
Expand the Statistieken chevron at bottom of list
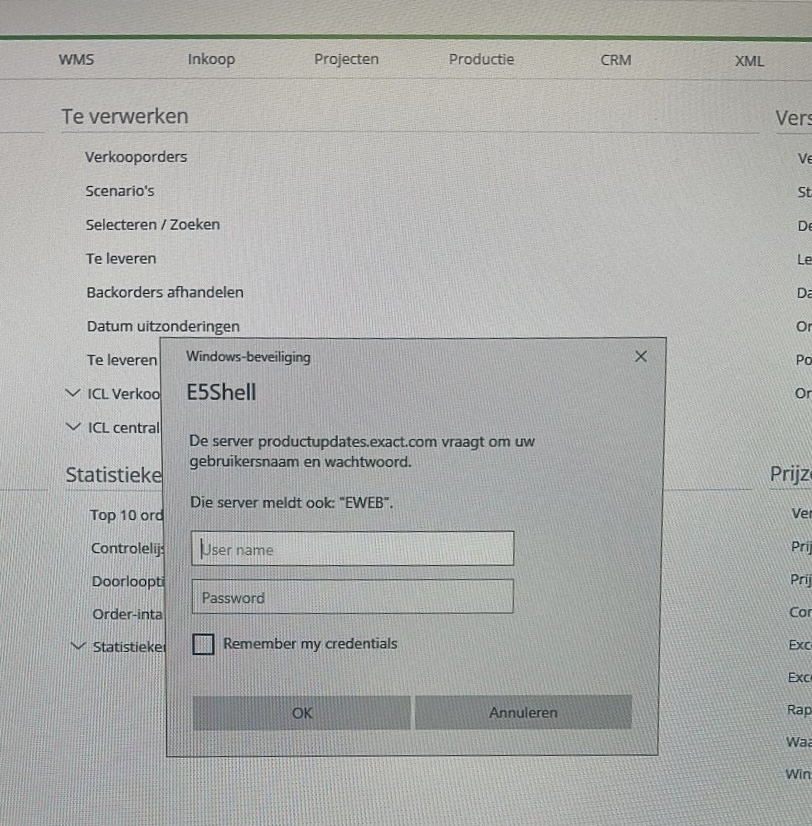click(78, 645)
